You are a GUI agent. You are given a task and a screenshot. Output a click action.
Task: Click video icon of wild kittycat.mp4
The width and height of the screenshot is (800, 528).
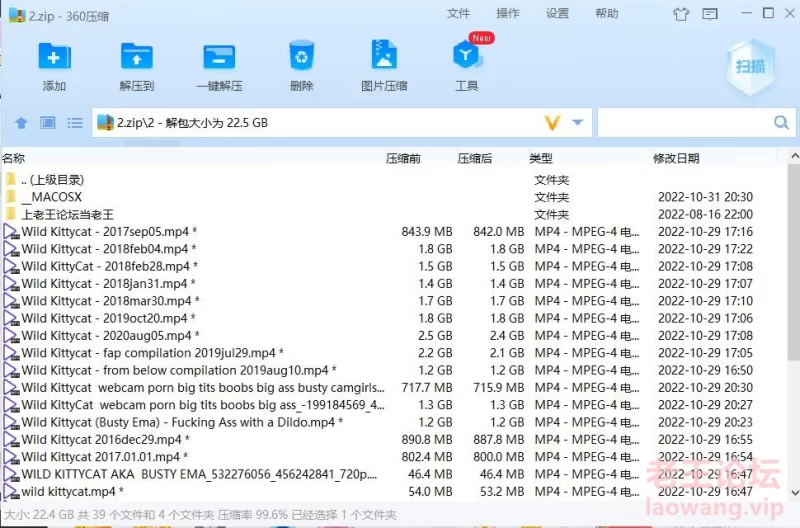point(11,492)
